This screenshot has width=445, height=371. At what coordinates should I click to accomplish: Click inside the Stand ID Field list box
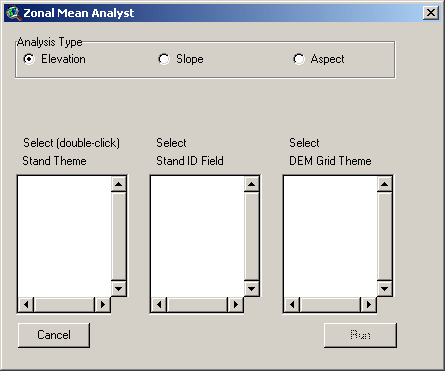[x=197, y=236]
